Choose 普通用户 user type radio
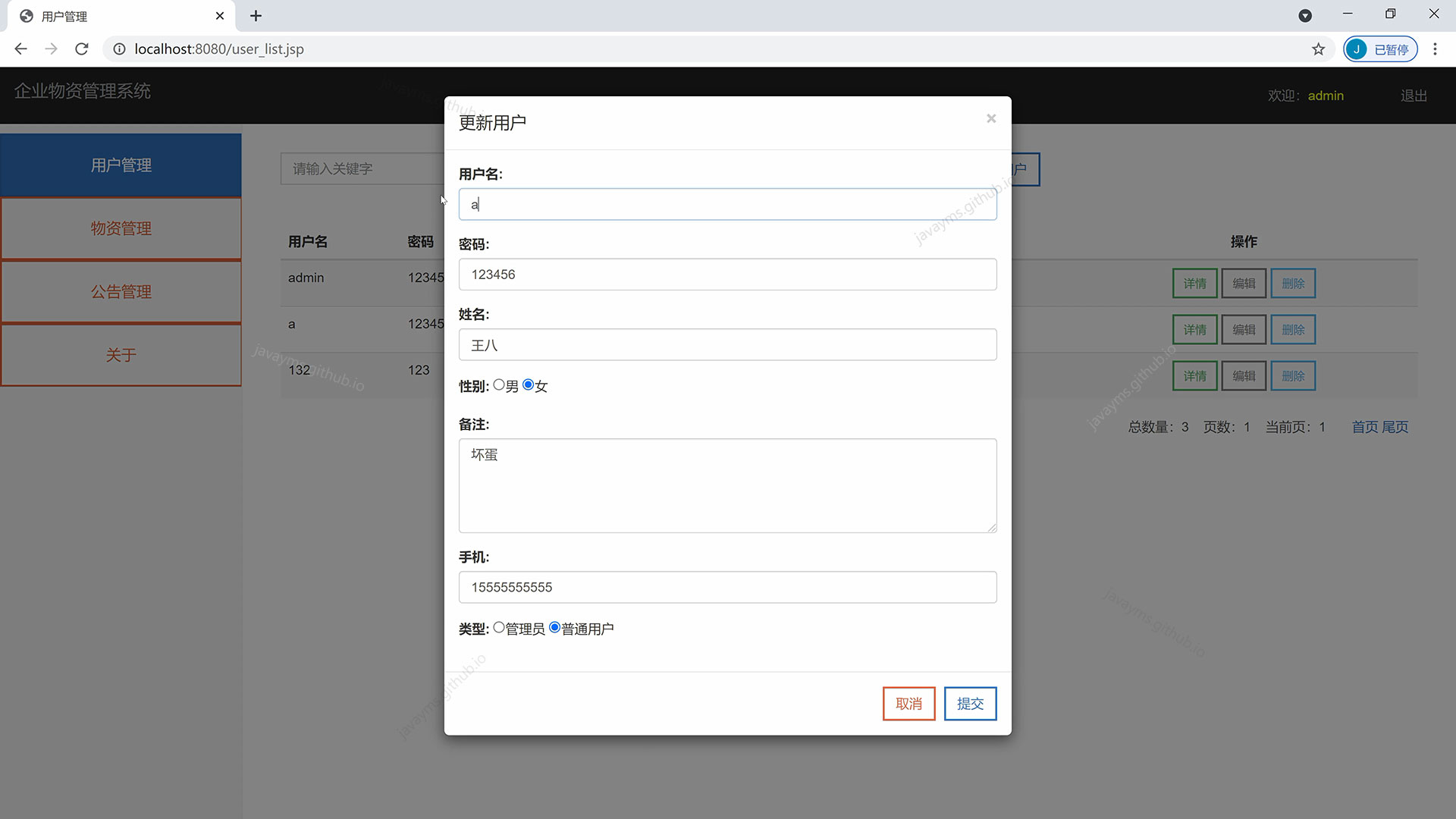 click(x=555, y=628)
